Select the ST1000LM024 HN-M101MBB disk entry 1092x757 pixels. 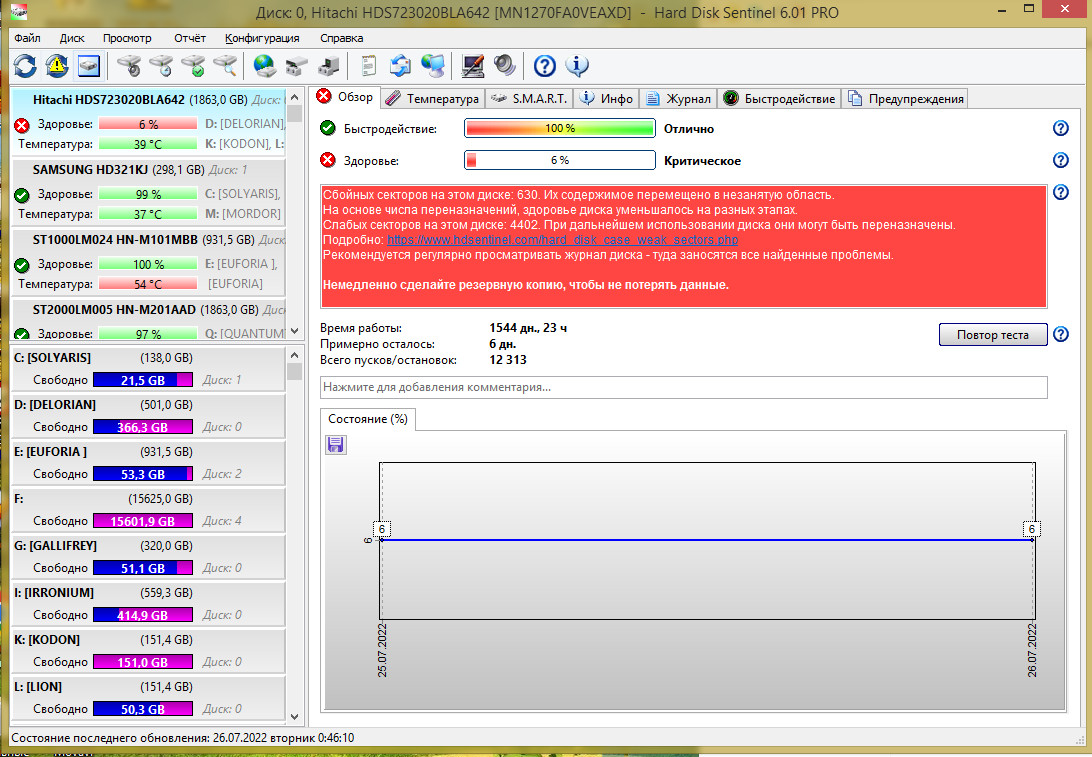tap(148, 262)
